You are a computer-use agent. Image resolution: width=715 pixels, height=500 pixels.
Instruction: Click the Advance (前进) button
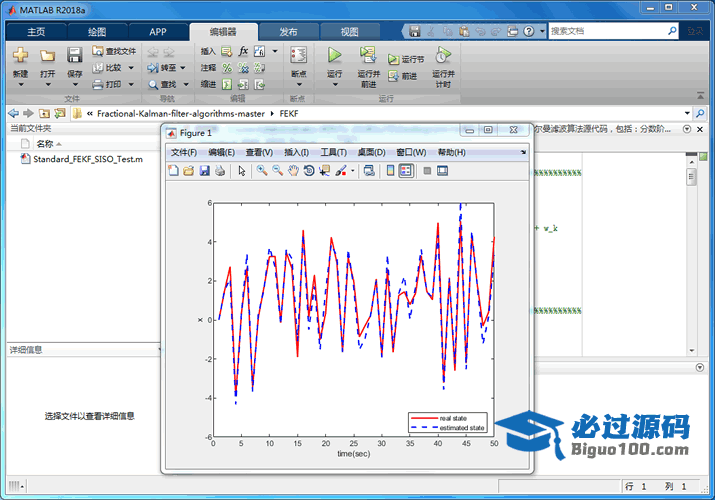tap(403, 76)
